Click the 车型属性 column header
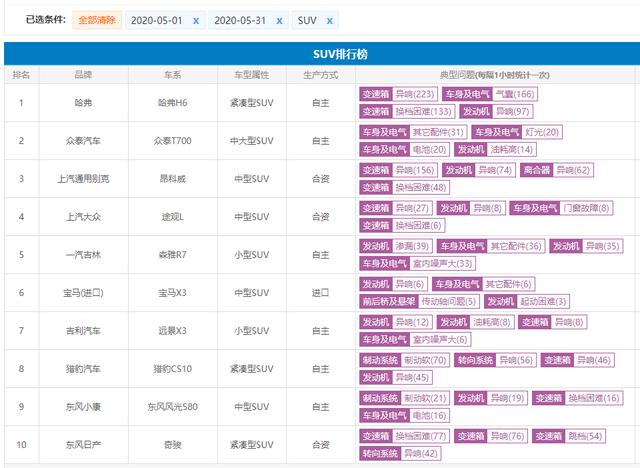Viewport: 640px width, 468px height. point(251,75)
